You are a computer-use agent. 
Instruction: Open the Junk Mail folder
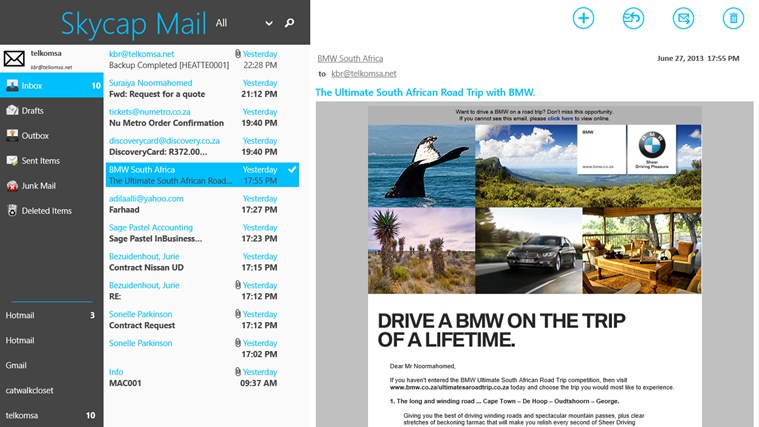point(39,185)
